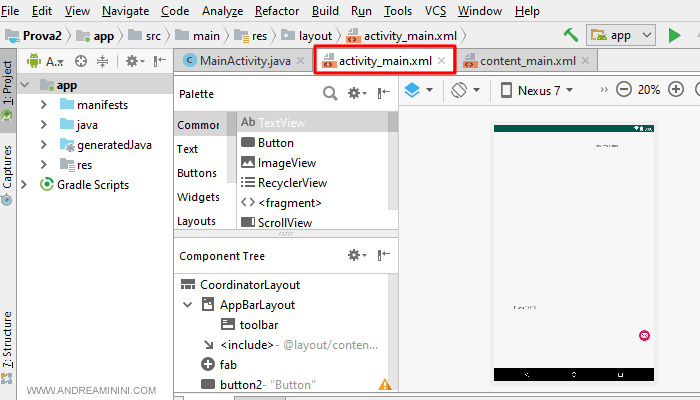Select the Button palette item
Viewport: 700px width, 400px height.
pyautogui.click(x=312, y=143)
